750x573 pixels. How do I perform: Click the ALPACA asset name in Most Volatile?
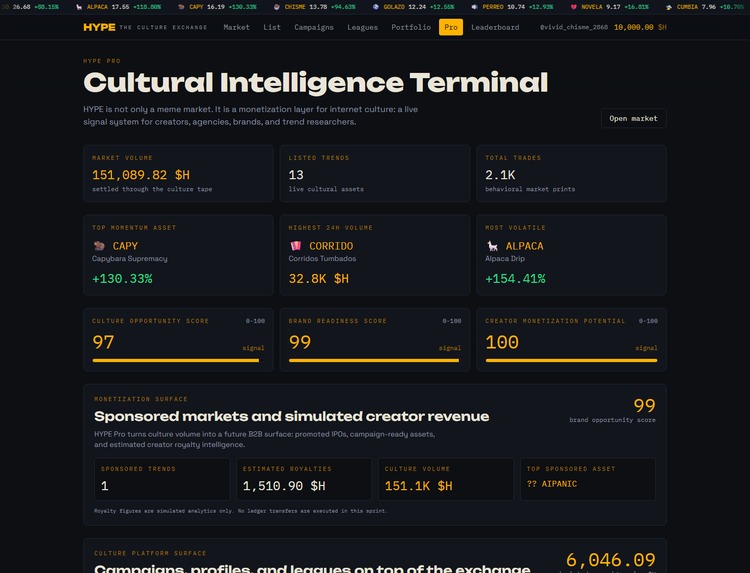click(x=524, y=246)
